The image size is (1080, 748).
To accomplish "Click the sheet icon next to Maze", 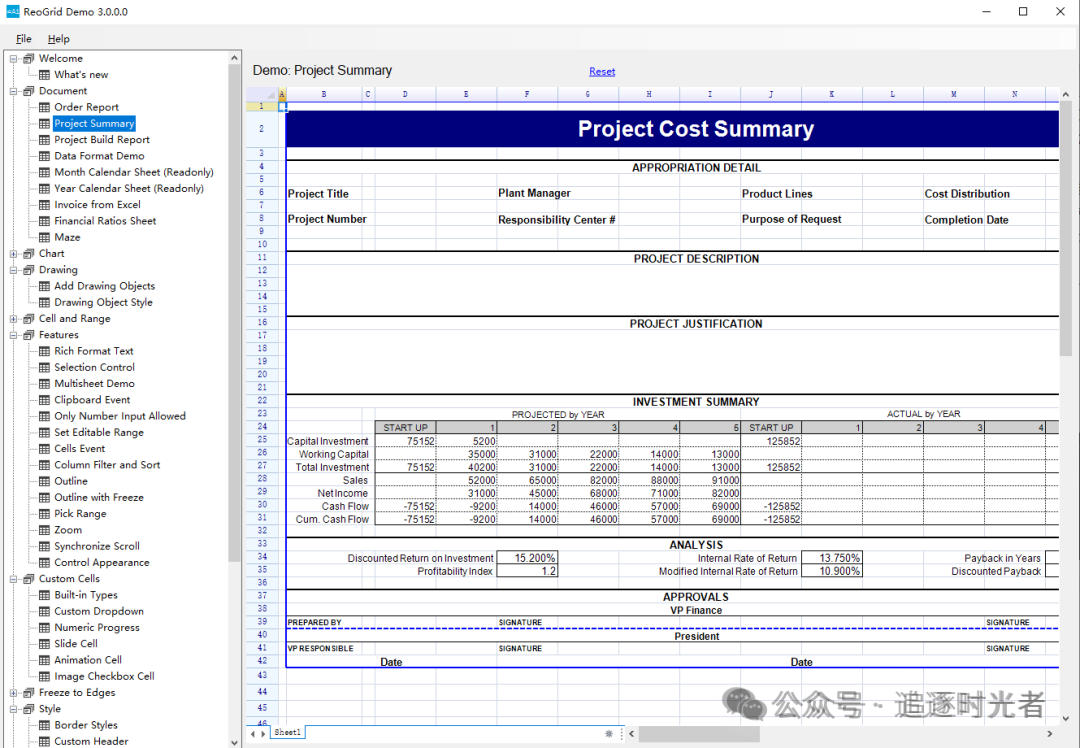I will [x=44, y=237].
